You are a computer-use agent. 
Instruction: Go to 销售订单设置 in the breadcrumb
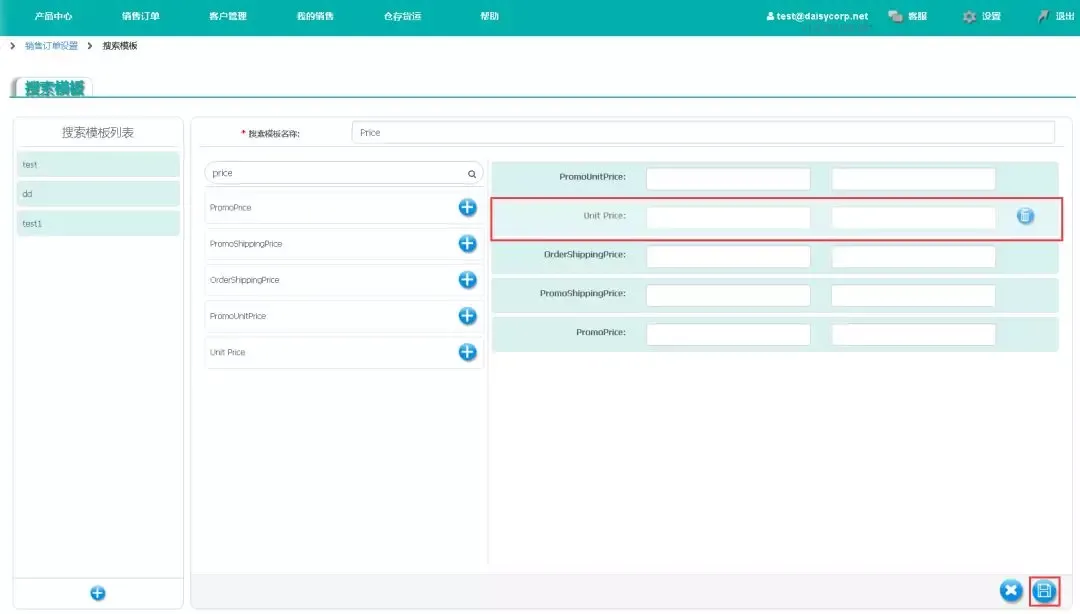[x=51, y=45]
